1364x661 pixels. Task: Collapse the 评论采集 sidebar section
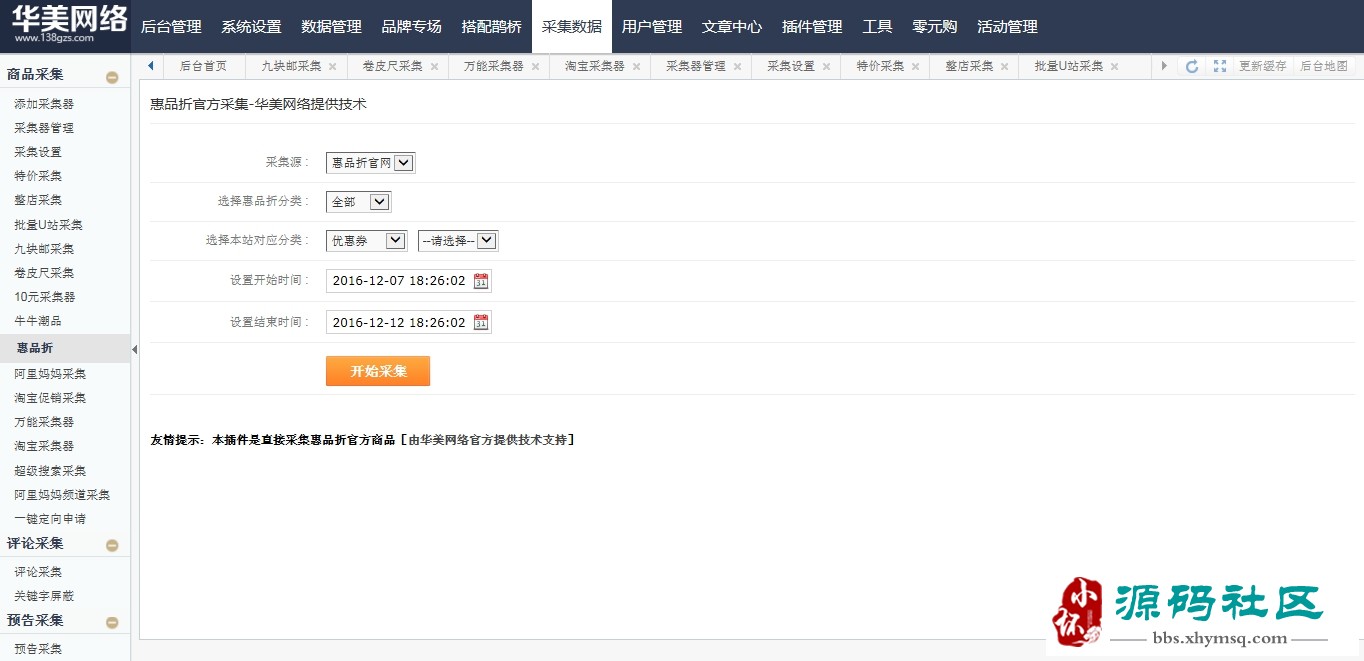pyautogui.click(x=112, y=545)
